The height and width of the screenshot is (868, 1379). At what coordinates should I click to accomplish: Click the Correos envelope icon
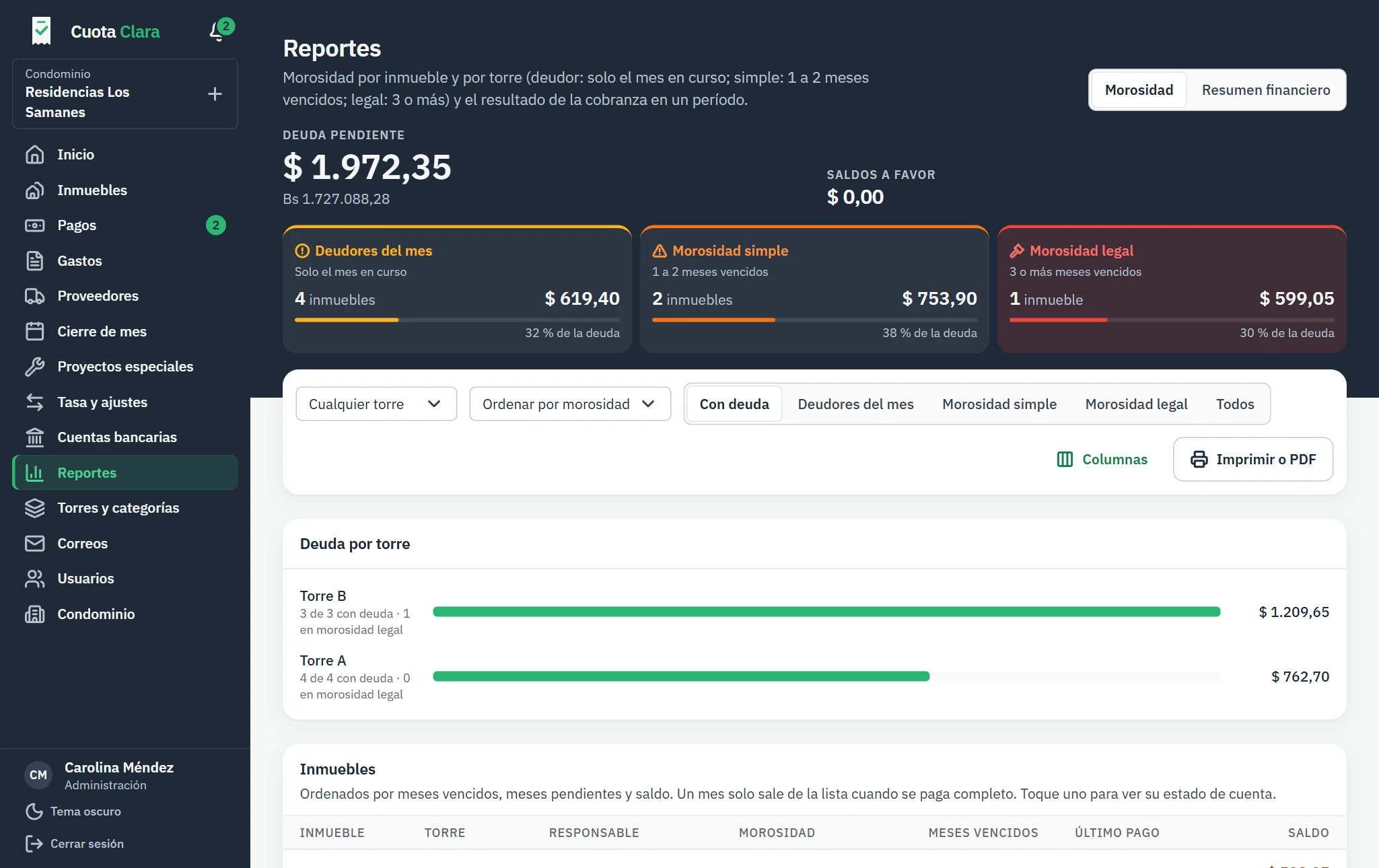coord(35,544)
